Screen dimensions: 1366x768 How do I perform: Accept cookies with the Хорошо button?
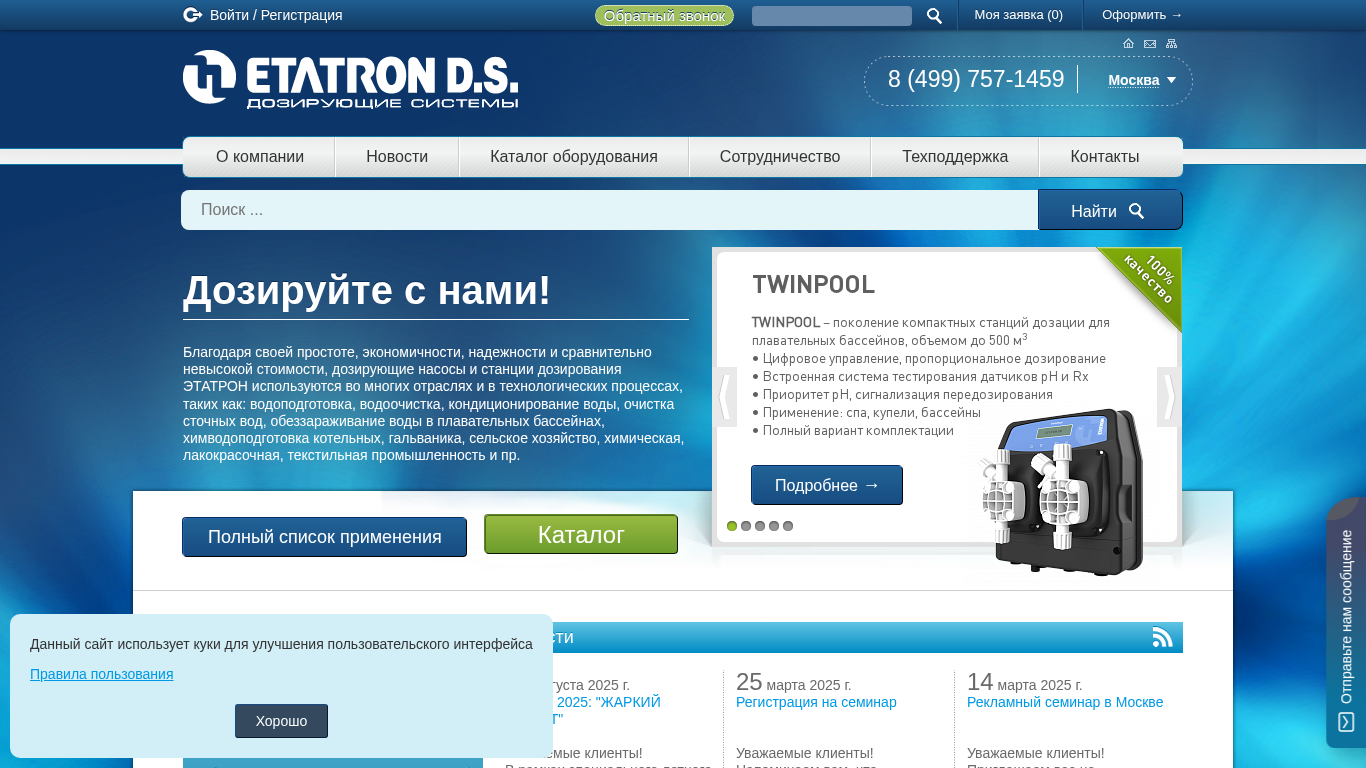click(281, 721)
